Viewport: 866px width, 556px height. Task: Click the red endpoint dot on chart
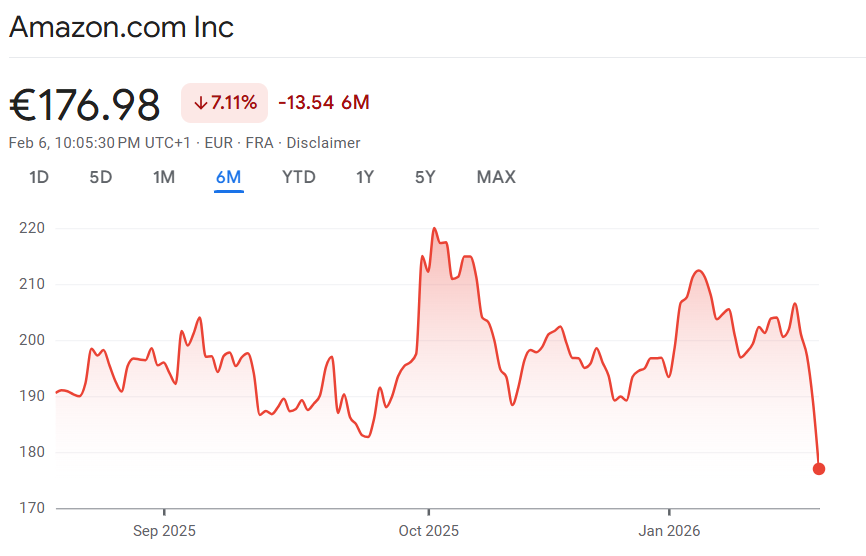819,468
